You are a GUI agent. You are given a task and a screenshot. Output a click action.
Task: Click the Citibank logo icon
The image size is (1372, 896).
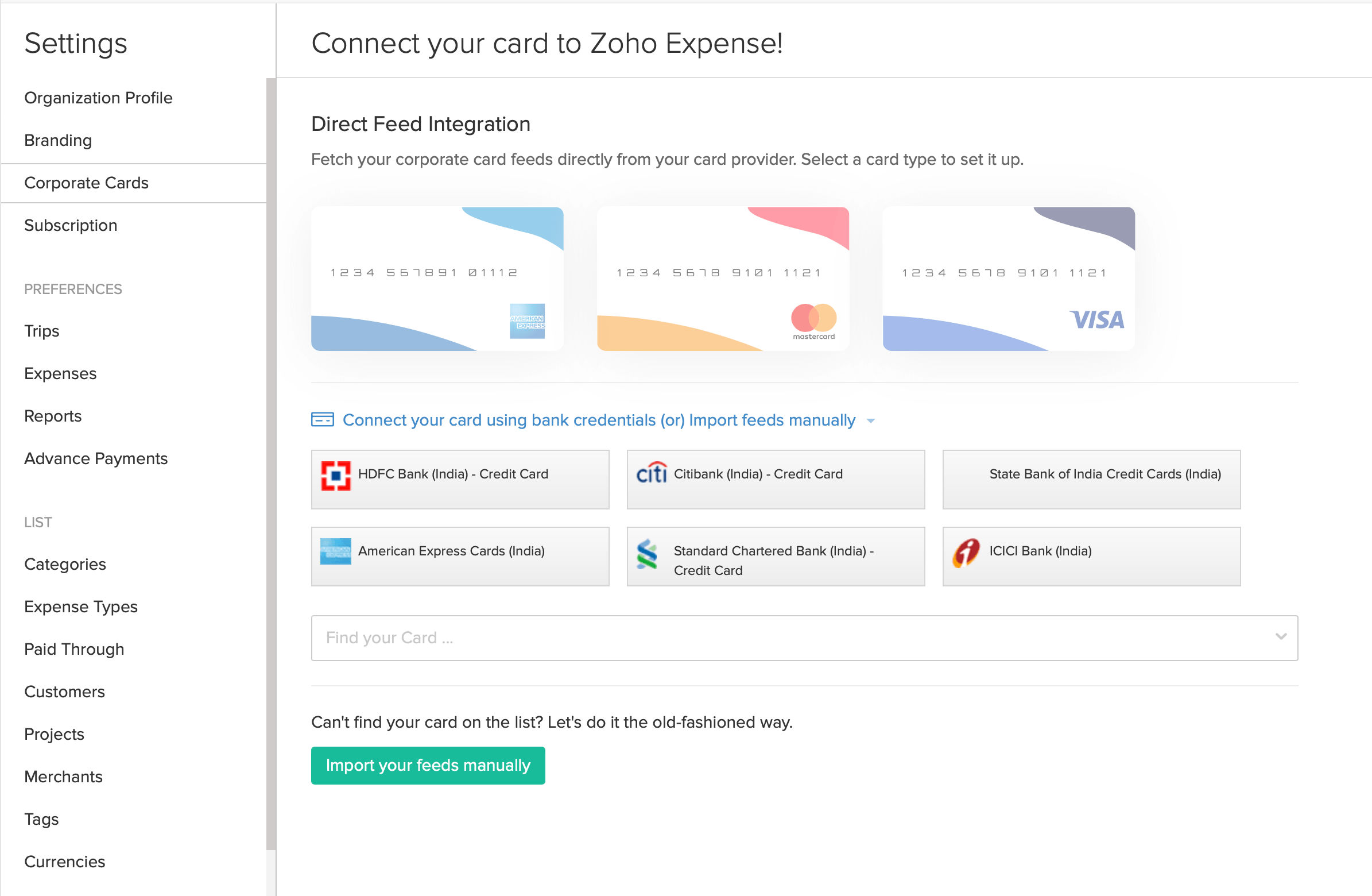click(652, 474)
